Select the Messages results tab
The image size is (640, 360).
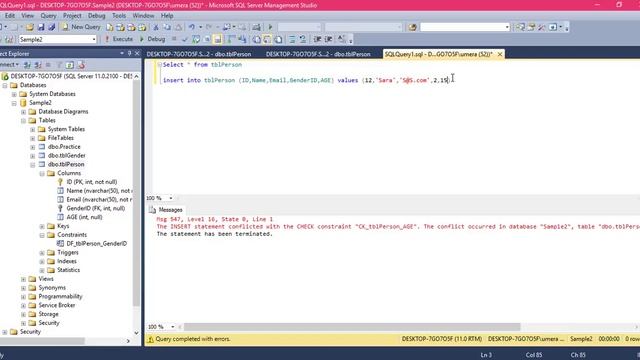coord(166,209)
